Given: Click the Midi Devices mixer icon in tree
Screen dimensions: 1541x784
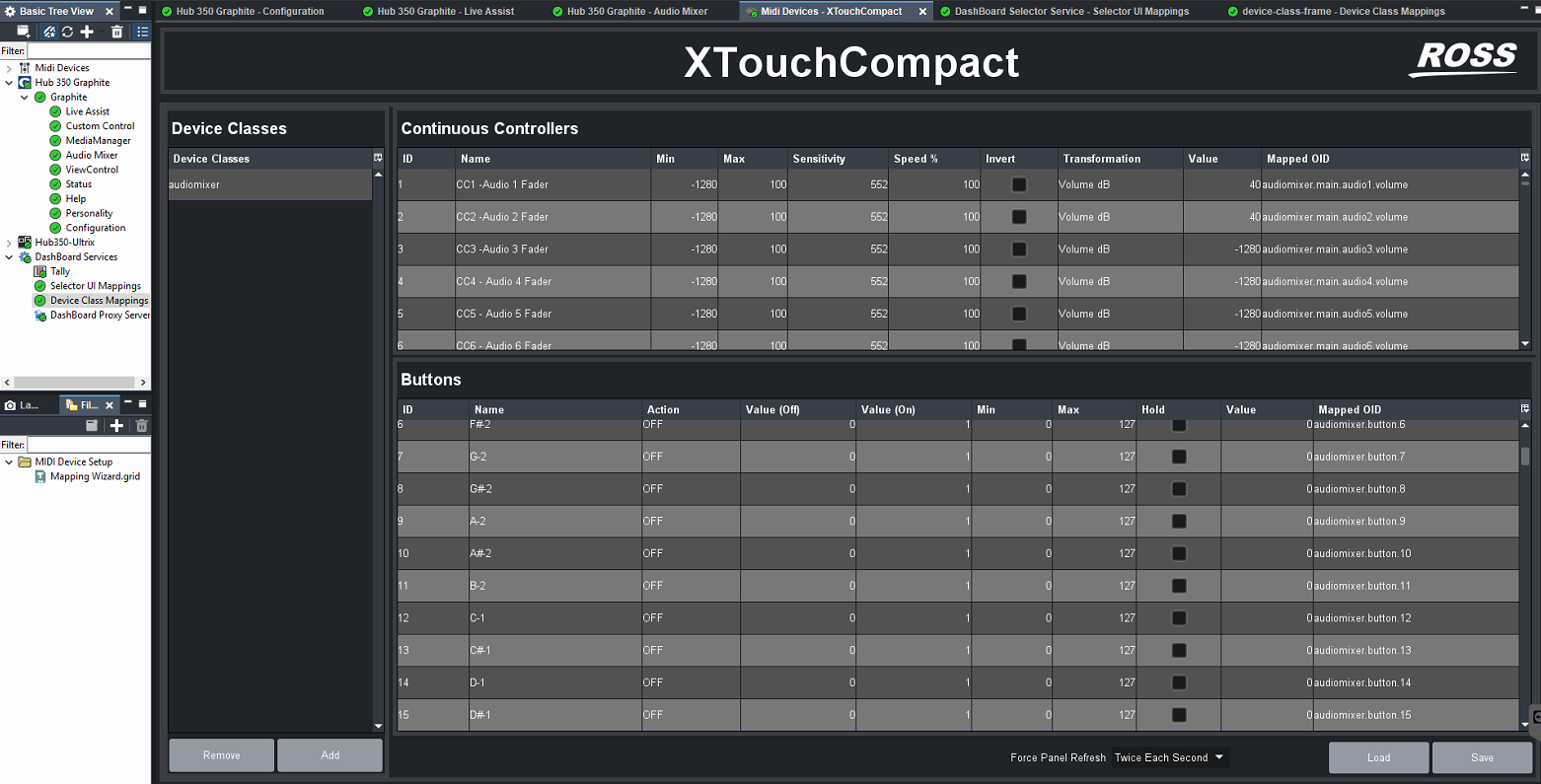Looking at the screenshot, I should pos(25,68).
